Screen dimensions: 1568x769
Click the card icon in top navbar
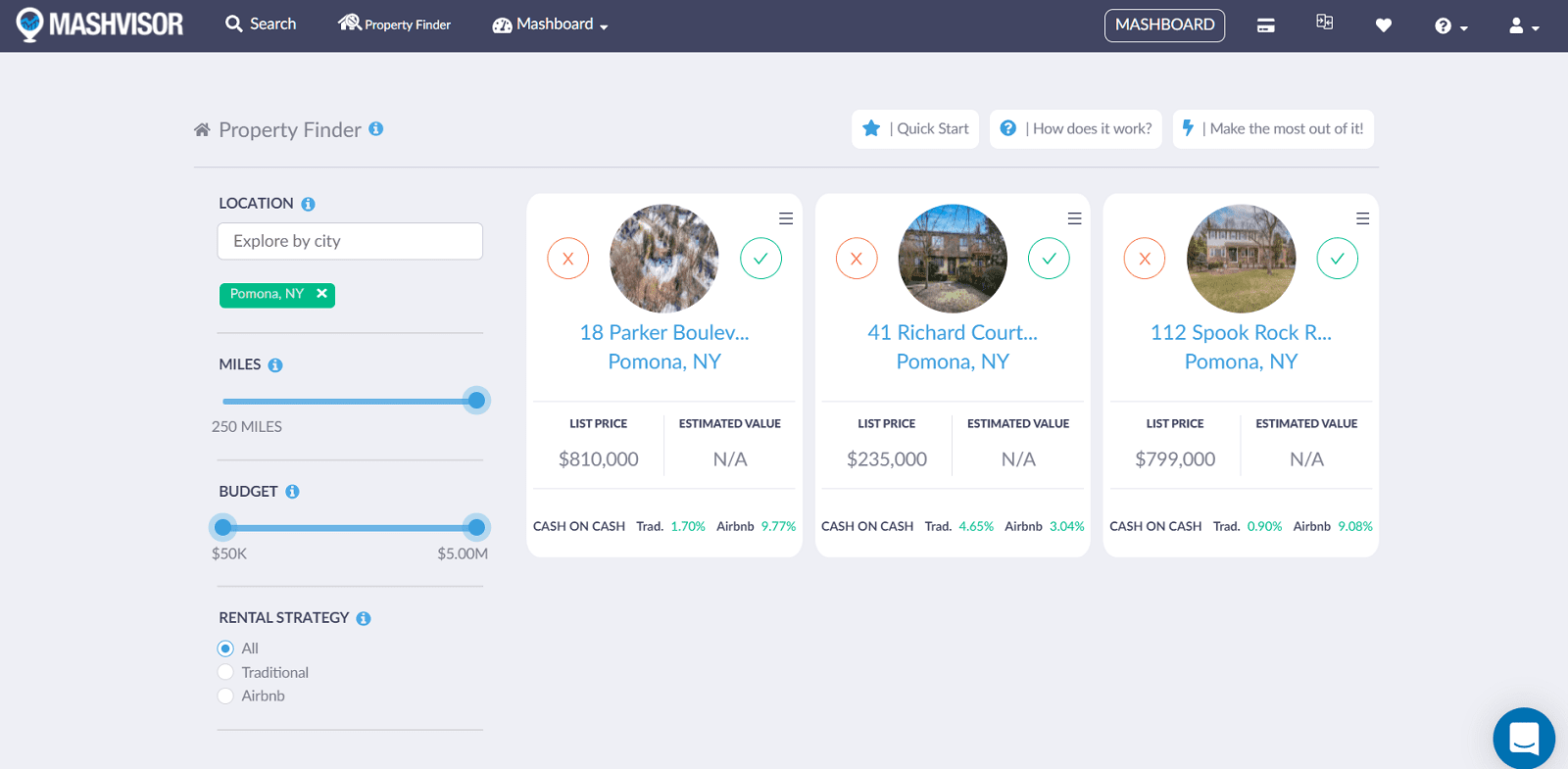(x=1266, y=25)
